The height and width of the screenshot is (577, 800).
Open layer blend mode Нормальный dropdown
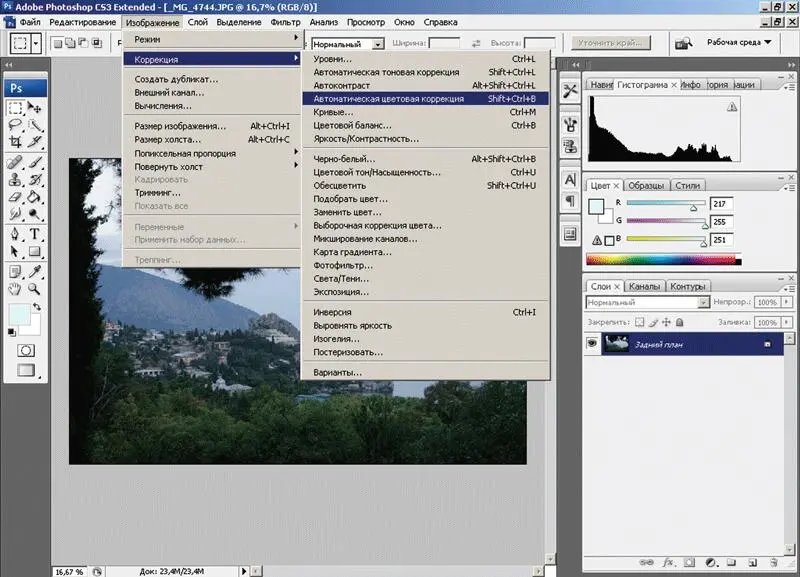pyautogui.click(x=647, y=303)
